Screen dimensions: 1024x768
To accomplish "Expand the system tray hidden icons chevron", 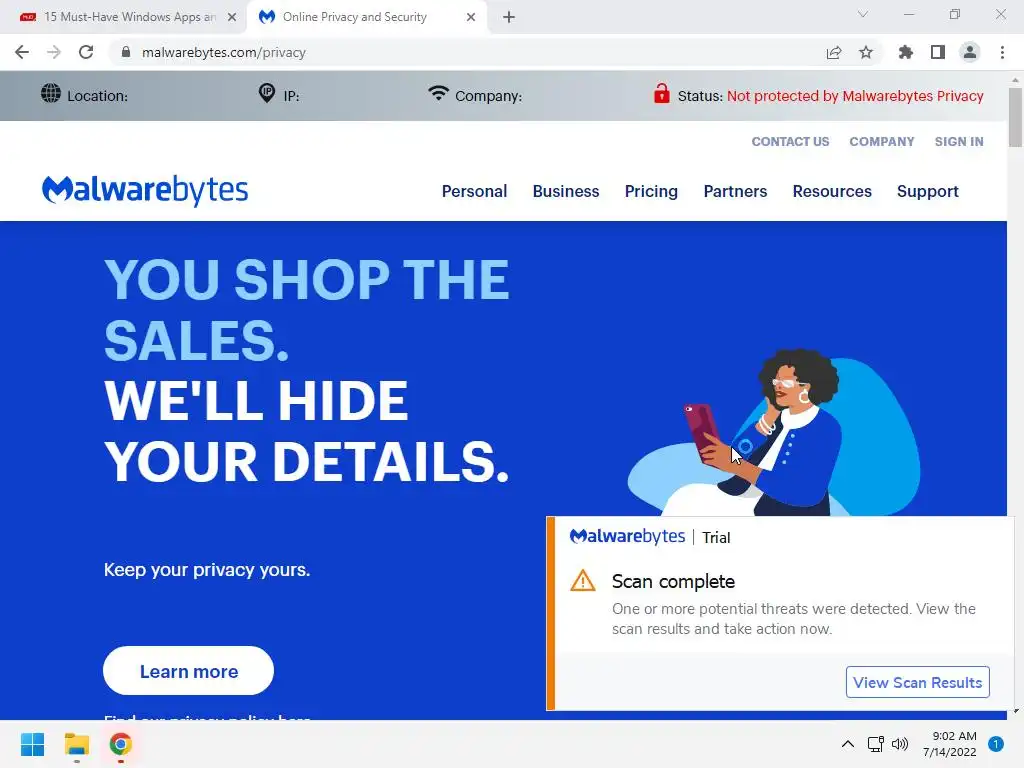I will click(x=848, y=744).
